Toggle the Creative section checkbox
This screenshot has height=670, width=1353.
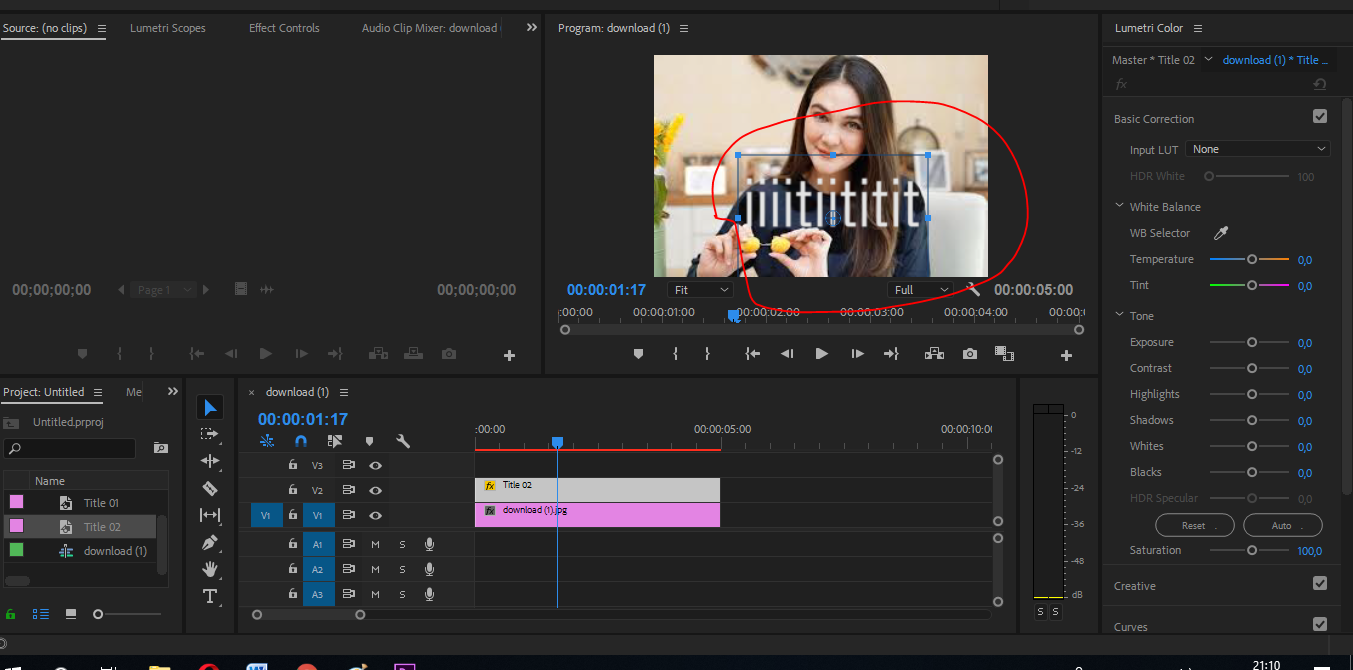1320,584
